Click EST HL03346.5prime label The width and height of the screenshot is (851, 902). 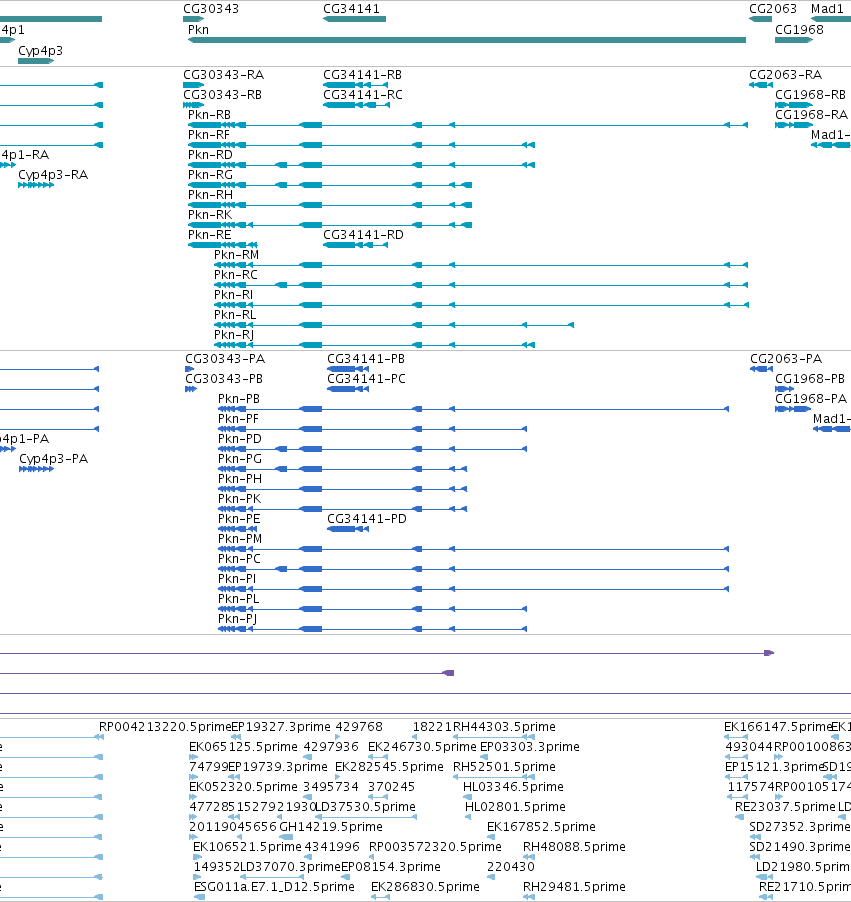click(513, 787)
